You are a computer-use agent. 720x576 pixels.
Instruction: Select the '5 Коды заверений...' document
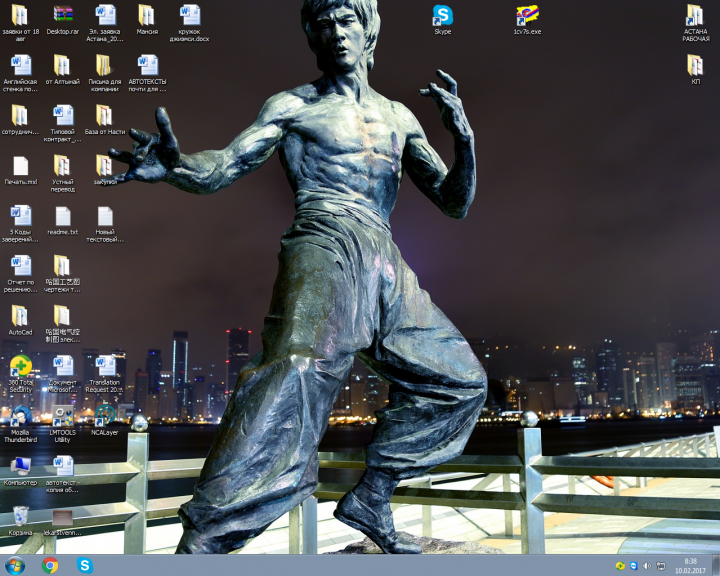(x=20, y=223)
